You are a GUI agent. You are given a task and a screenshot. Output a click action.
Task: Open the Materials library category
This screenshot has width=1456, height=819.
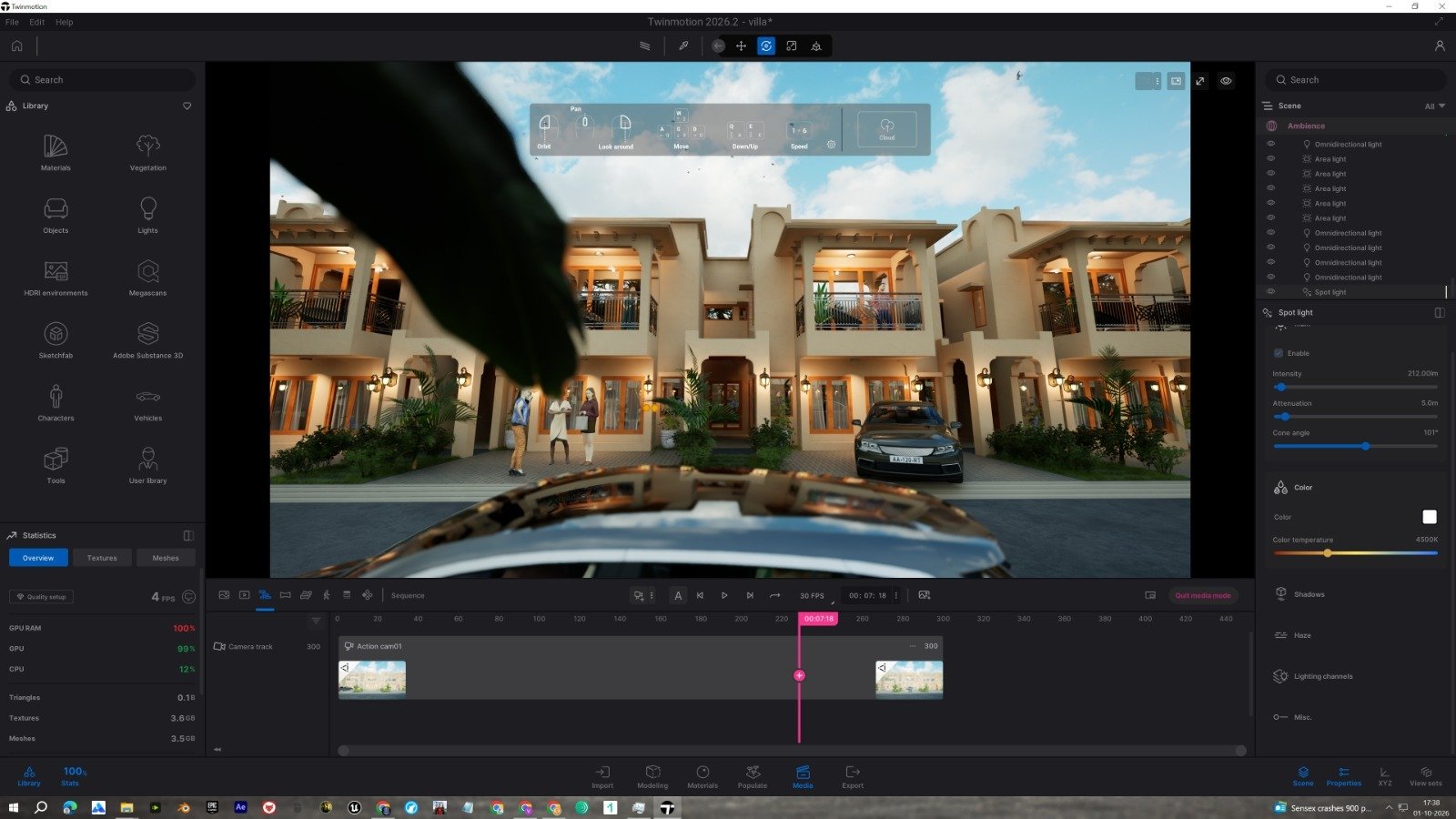[x=56, y=152]
